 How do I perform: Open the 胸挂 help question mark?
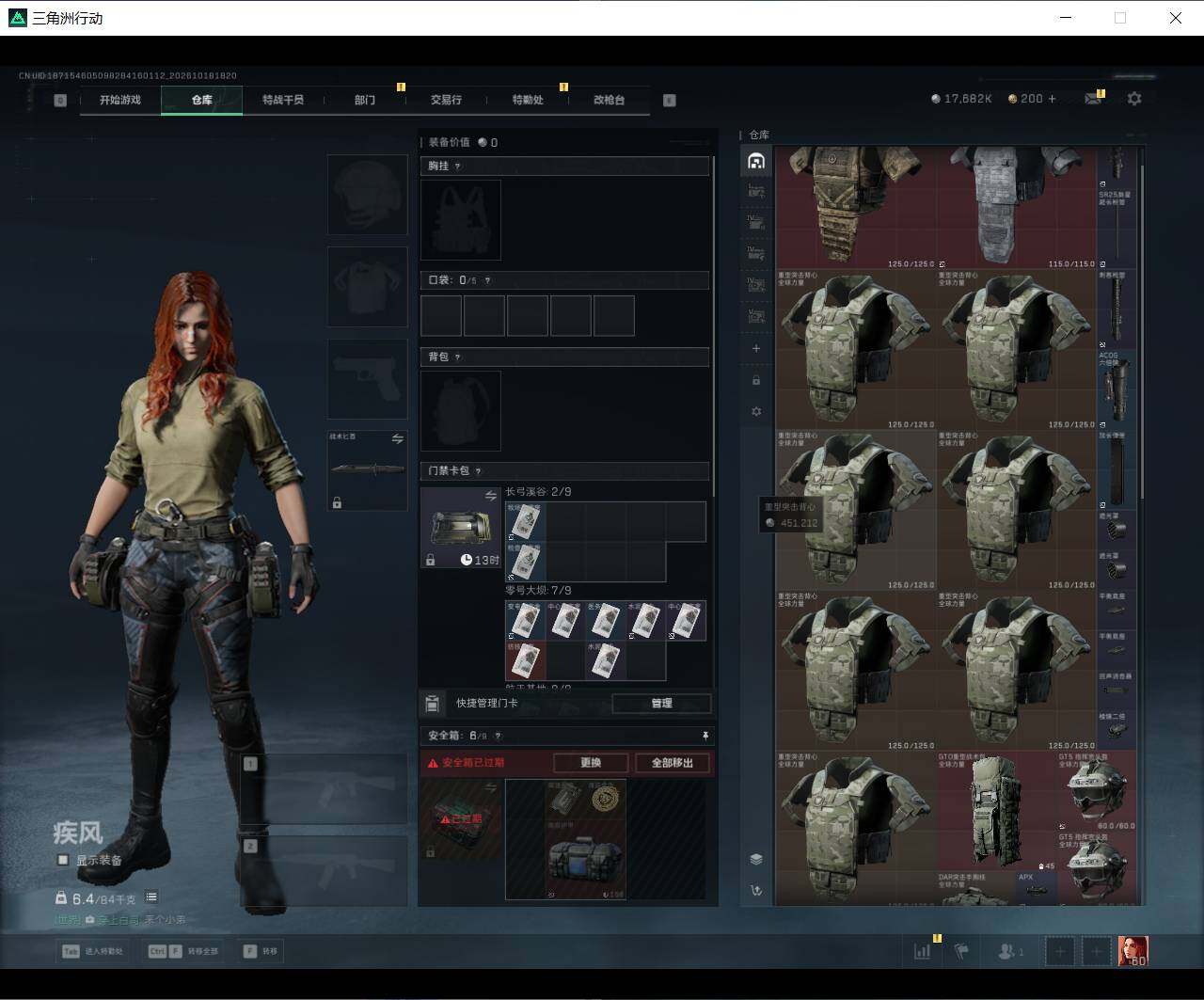pyautogui.click(x=458, y=167)
